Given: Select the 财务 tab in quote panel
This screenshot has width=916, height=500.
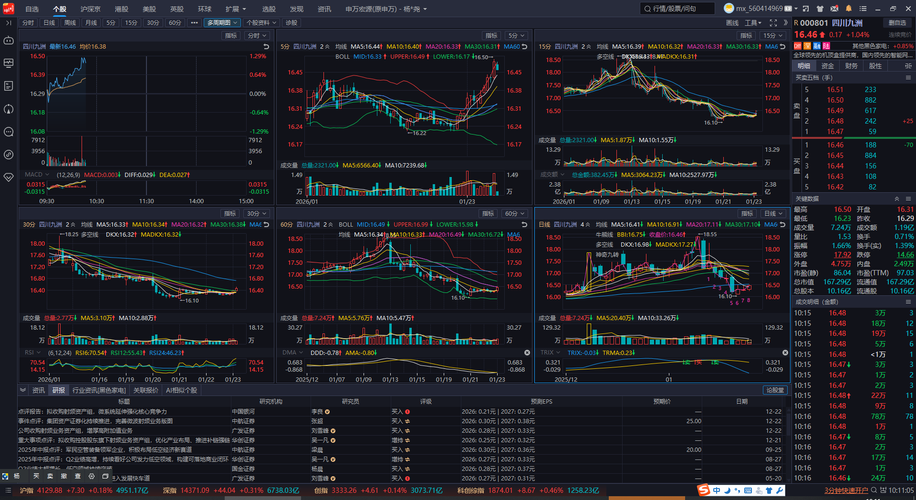Looking at the screenshot, I should pos(851,66).
